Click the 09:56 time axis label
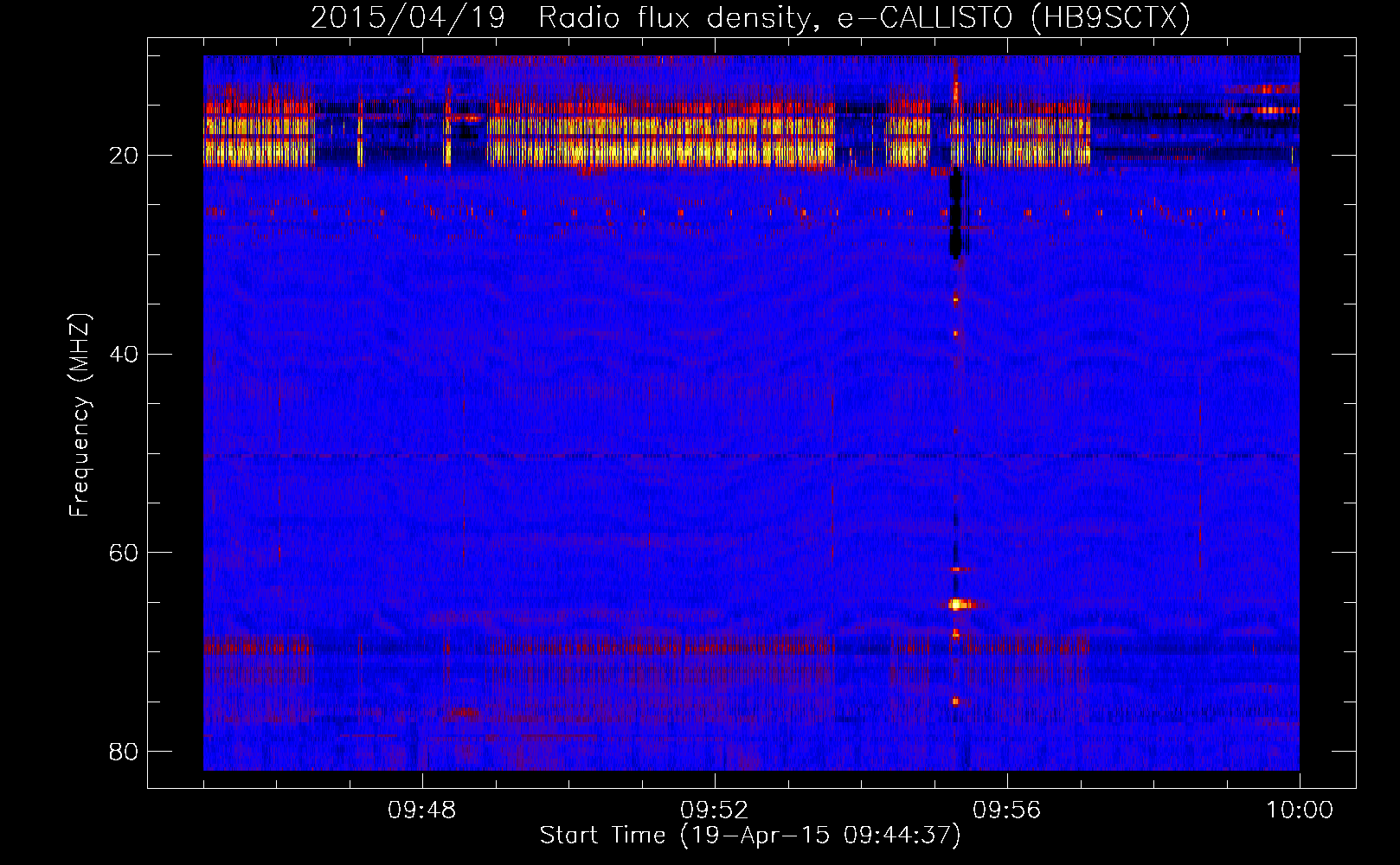 (1007, 810)
